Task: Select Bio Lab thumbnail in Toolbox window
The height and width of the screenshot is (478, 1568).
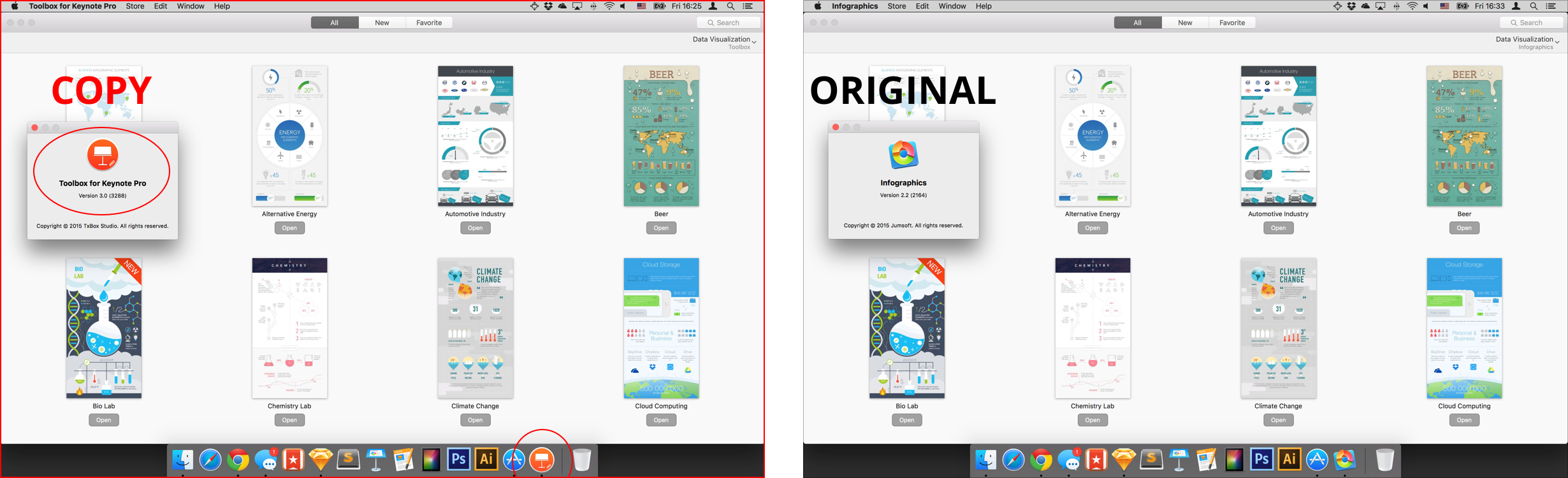Action: pyautogui.click(x=104, y=328)
